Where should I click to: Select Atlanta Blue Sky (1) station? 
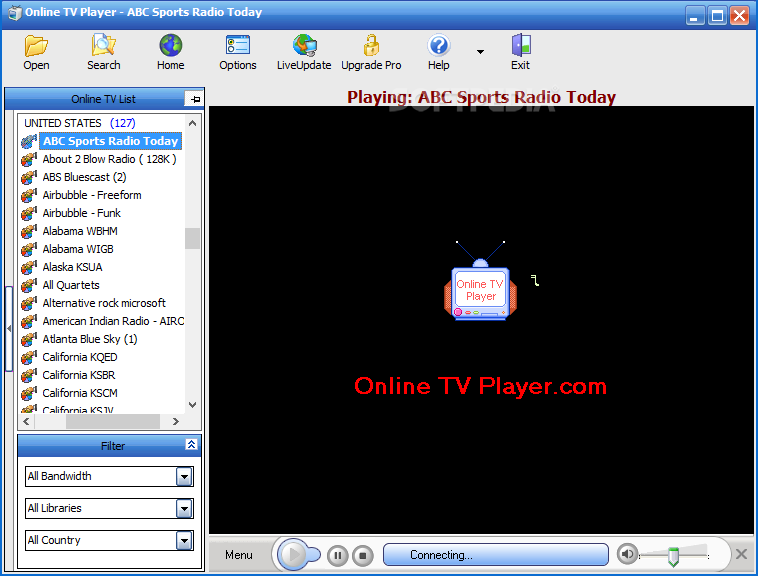click(x=90, y=339)
